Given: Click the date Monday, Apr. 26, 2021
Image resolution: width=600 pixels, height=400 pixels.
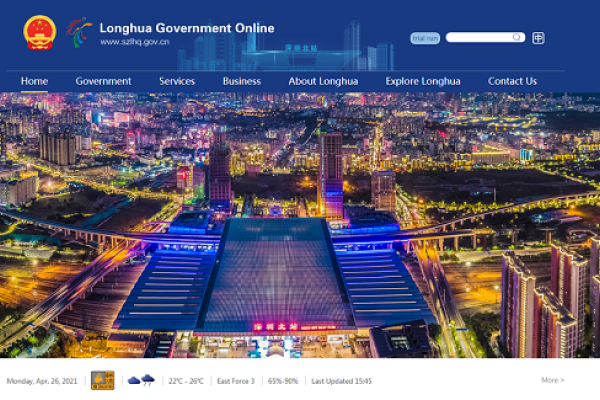Looking at the screenshot, I should [42, 381].
